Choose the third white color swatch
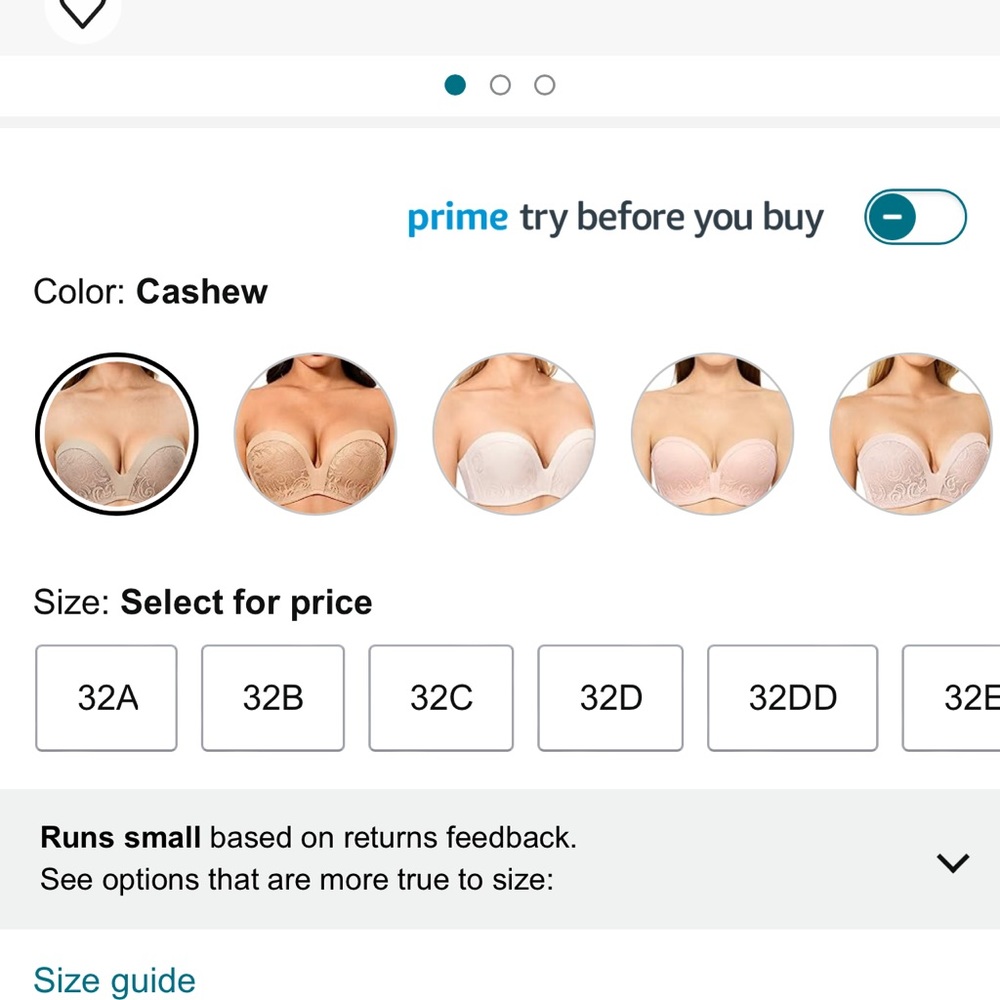The image size is (1000, 1000). click(514, 434)
